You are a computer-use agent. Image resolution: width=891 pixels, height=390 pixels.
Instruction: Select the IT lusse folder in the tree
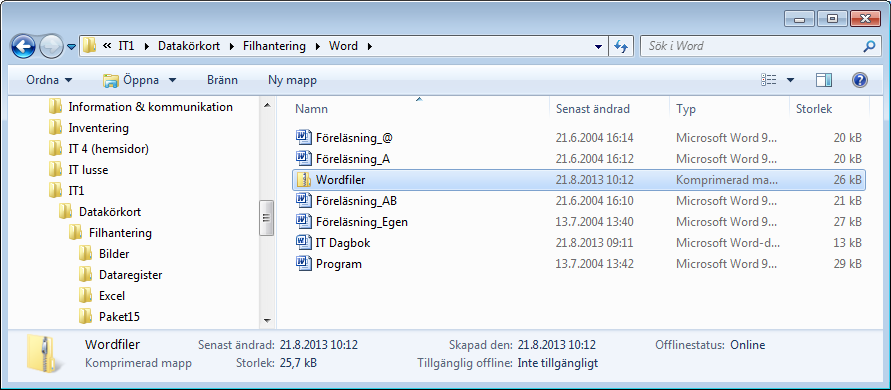point(88,170)
